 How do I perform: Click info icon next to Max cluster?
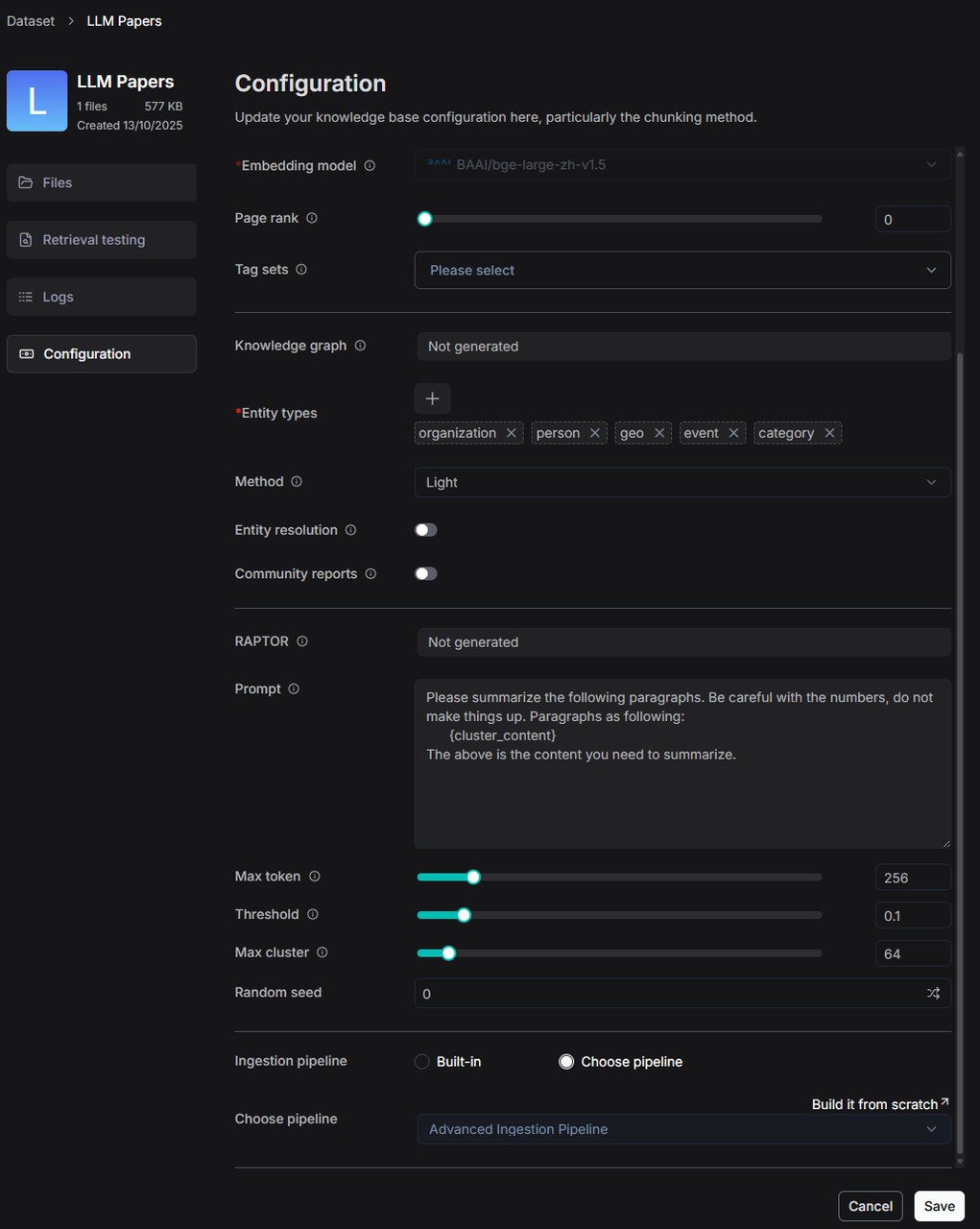323,952
